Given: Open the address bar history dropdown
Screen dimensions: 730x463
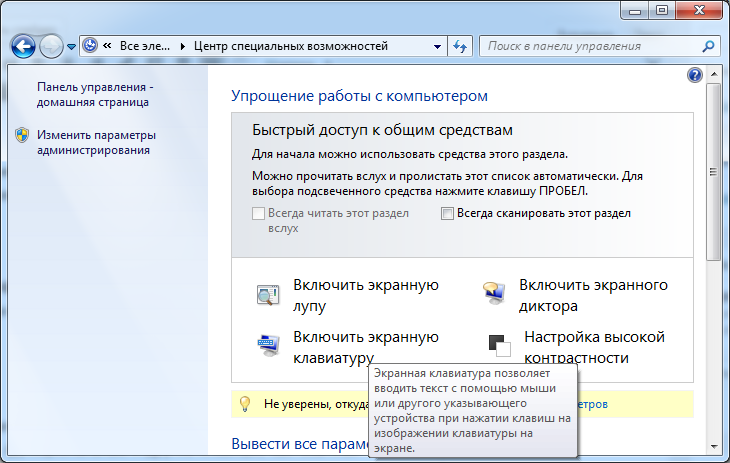Looking at the screenshot, I should tap(437, 46).
